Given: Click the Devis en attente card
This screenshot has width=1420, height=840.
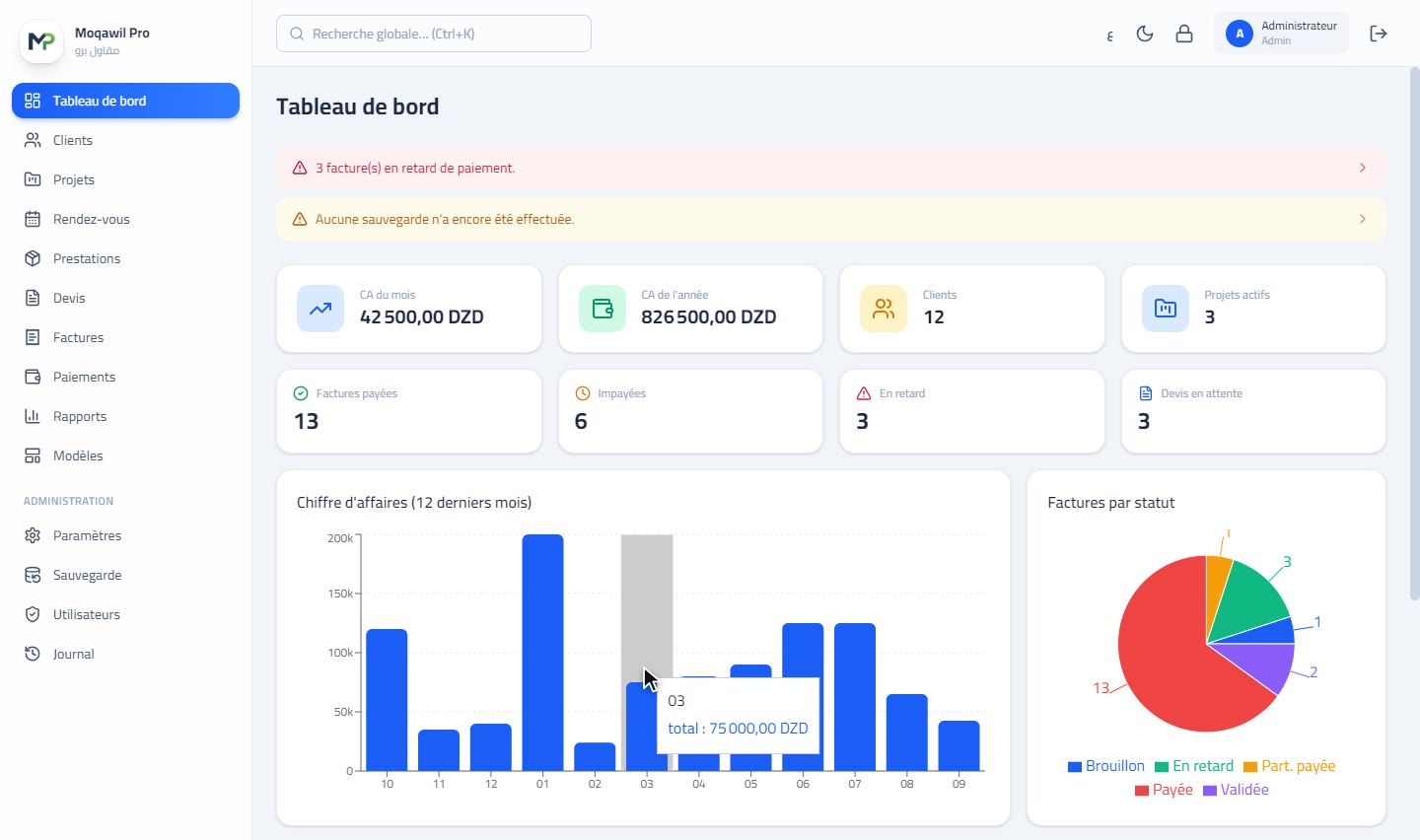Looking at the screenshot, I should (1253, 411).
